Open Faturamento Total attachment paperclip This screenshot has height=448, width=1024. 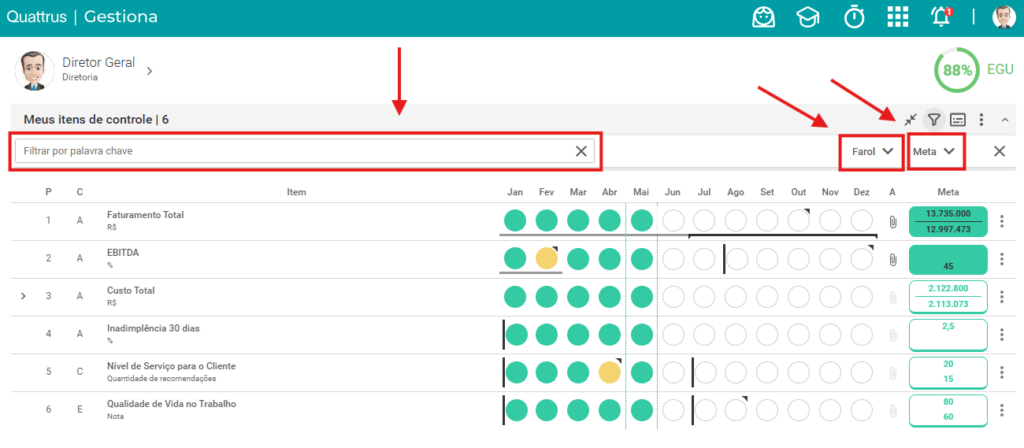pyautogui.click(x=892, y=221)
